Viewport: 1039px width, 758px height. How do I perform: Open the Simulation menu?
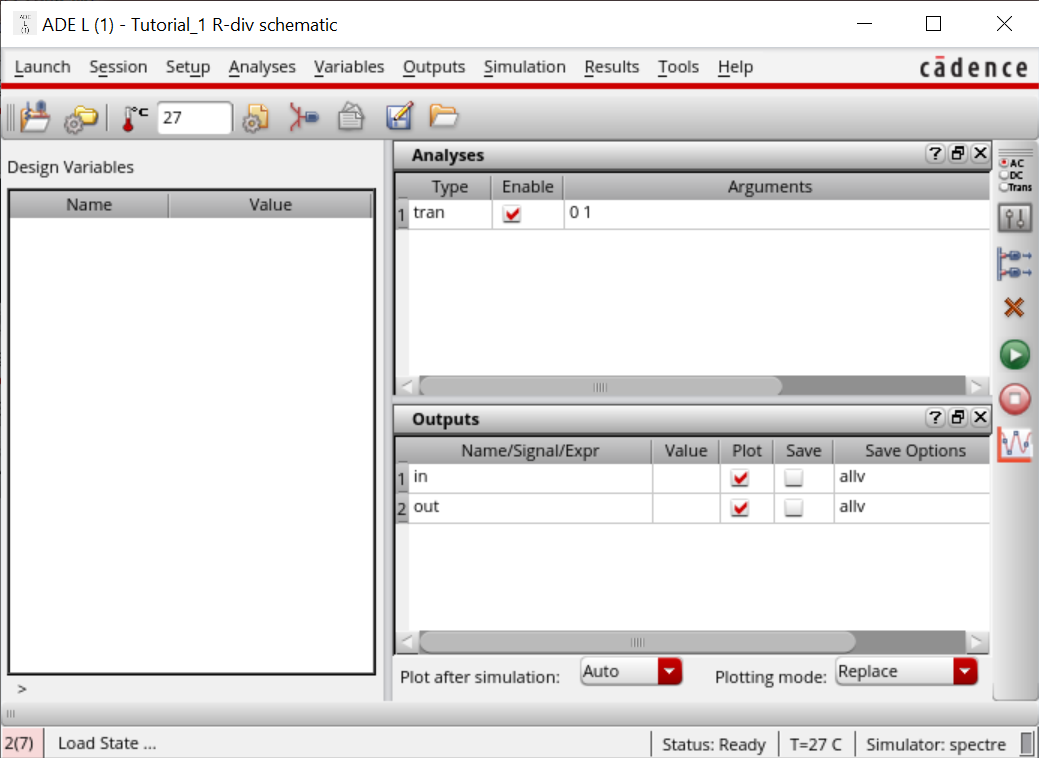click(524, 67)
